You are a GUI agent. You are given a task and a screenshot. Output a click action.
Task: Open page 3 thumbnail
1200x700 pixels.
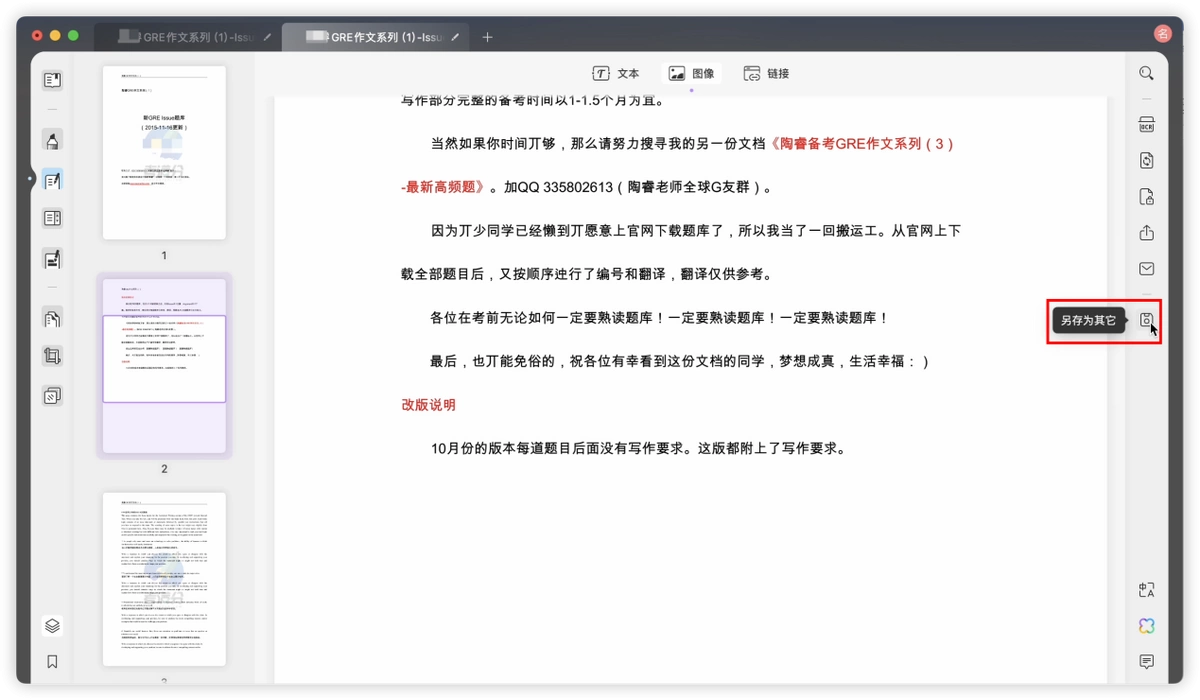[164, 579]
